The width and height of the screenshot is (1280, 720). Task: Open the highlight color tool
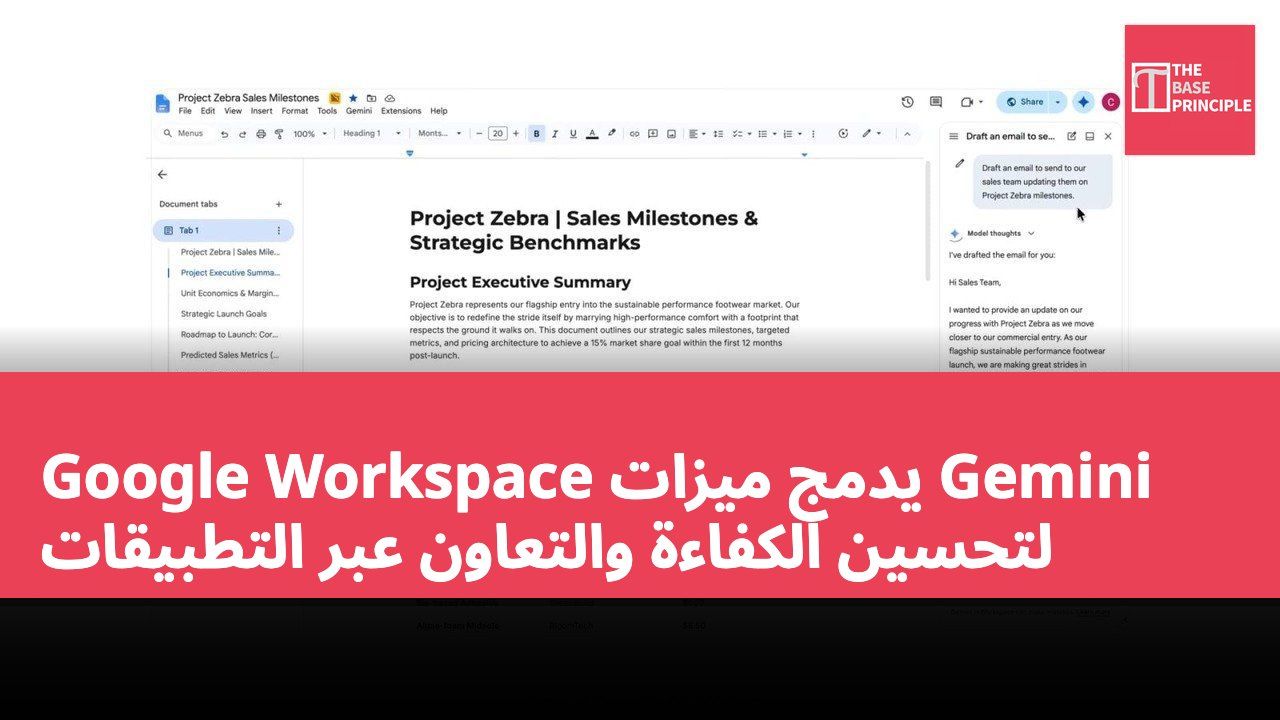(x=611, y=133)
